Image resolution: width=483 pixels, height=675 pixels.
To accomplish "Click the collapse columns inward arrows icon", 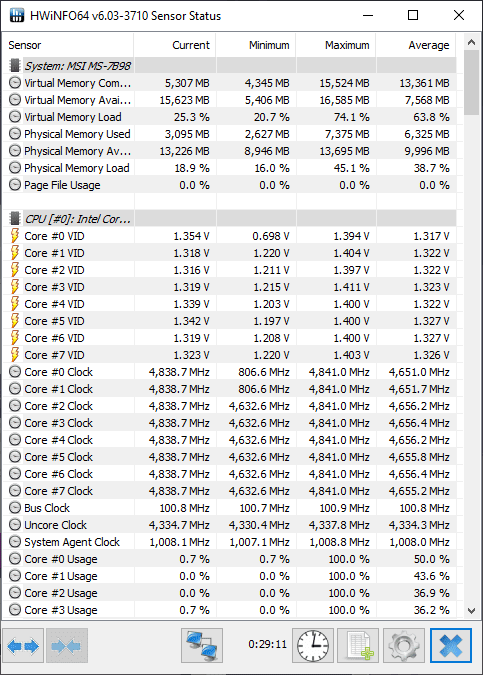I will click(67, 646).
